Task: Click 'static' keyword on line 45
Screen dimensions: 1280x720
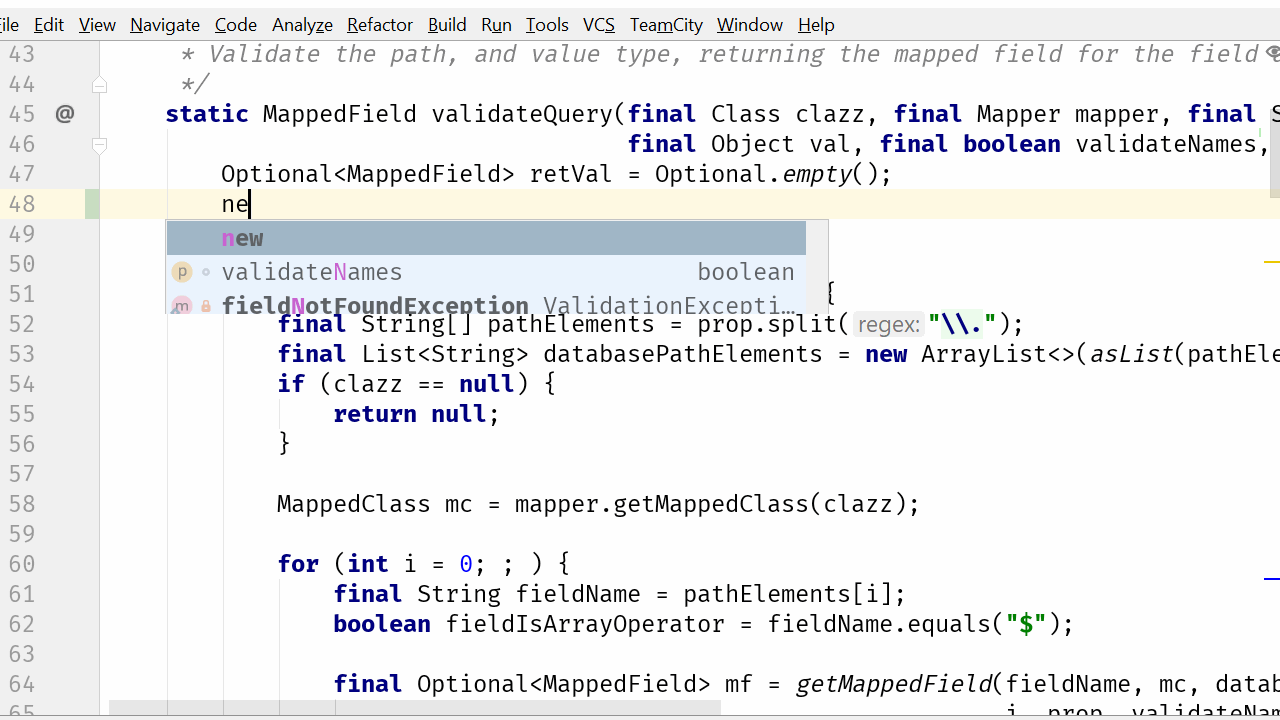Action: (207, 114)
